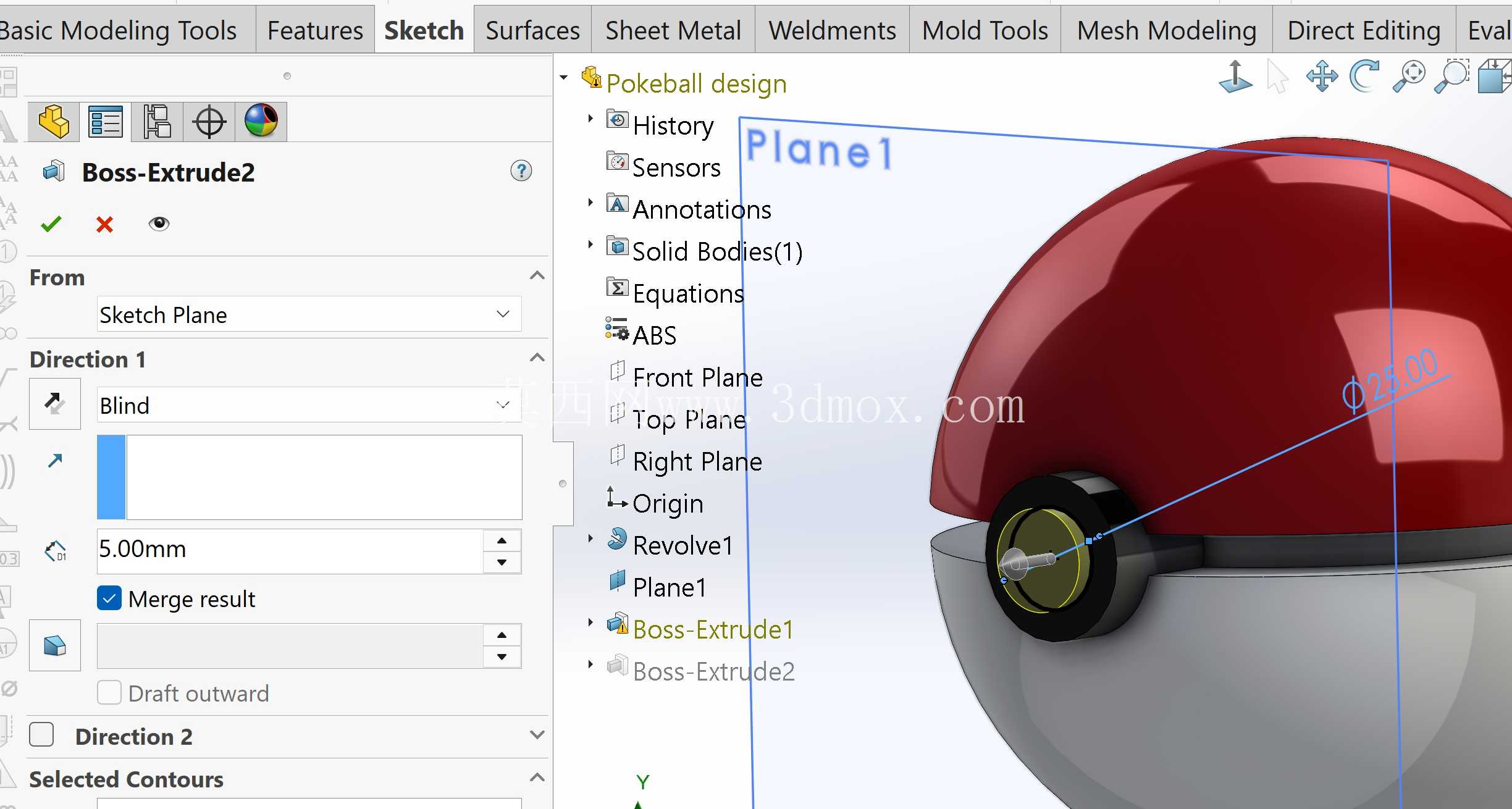Switch to the Surfaces tab
The height and width of the screenshot is (809, 1512).
point(532,30)
